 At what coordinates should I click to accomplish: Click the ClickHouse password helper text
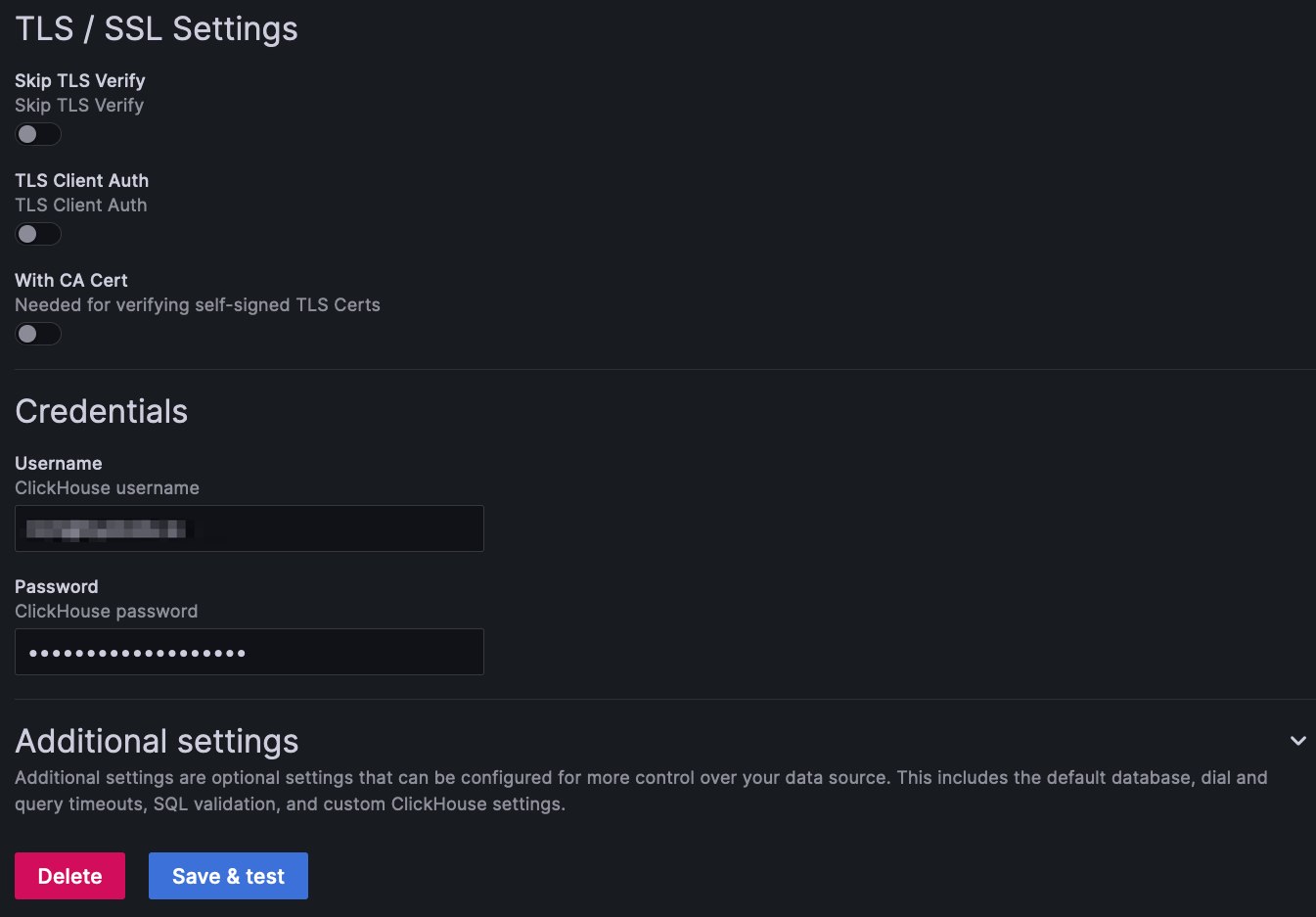point(107,611)
